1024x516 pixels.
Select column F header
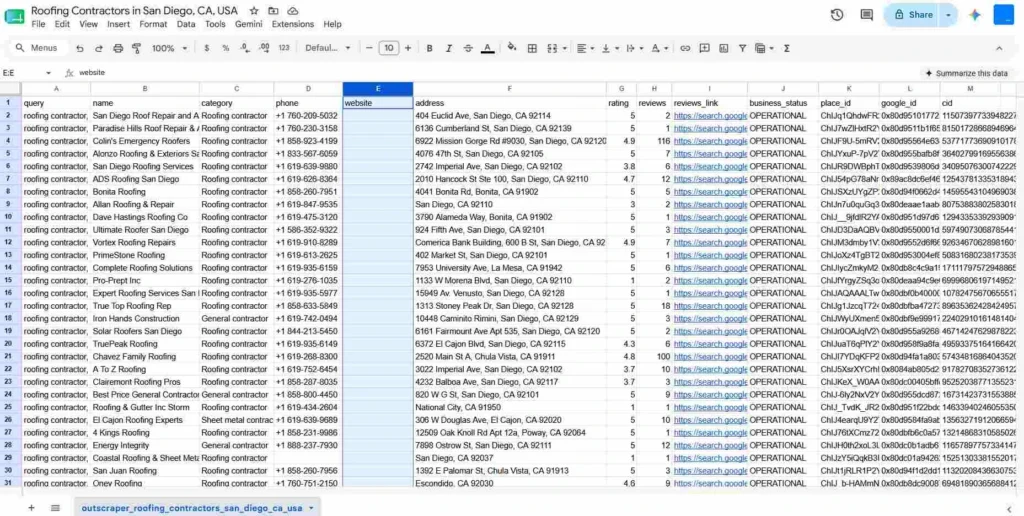[x=509, y=89]
